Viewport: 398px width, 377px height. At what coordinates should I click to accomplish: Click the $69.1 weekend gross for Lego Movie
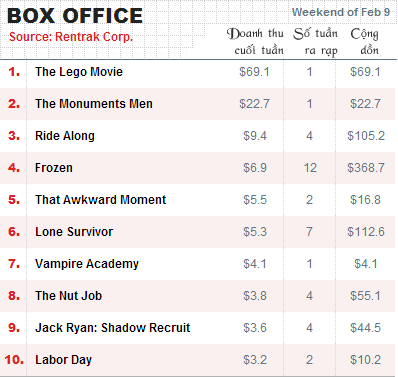pos(254,72)
